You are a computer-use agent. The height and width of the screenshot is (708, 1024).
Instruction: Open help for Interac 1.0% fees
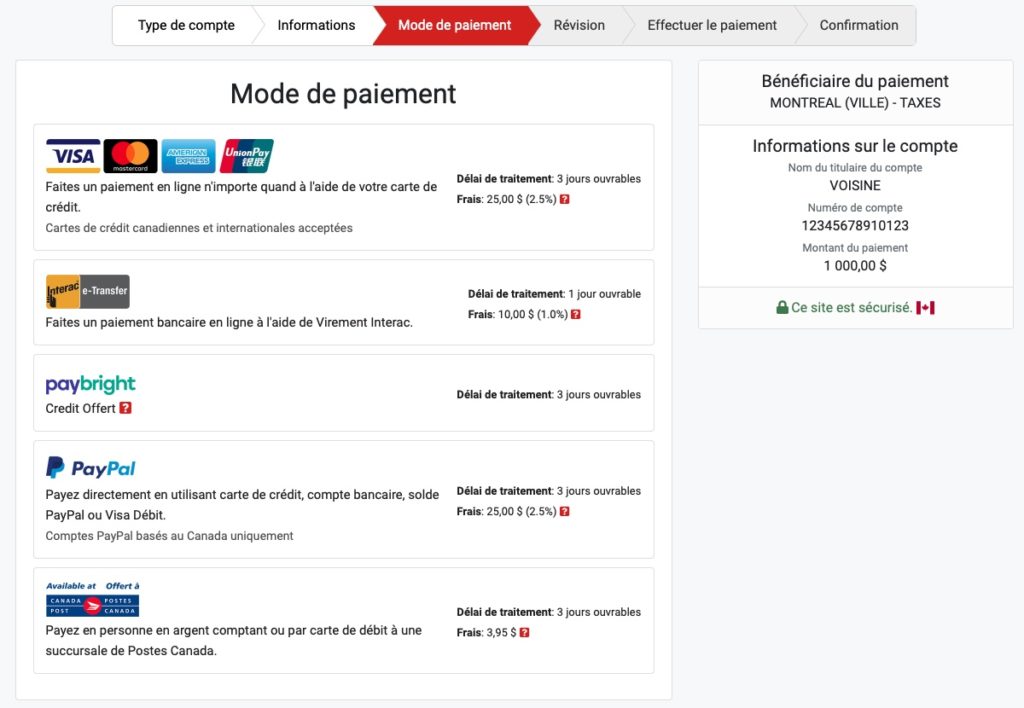point(575,314)
